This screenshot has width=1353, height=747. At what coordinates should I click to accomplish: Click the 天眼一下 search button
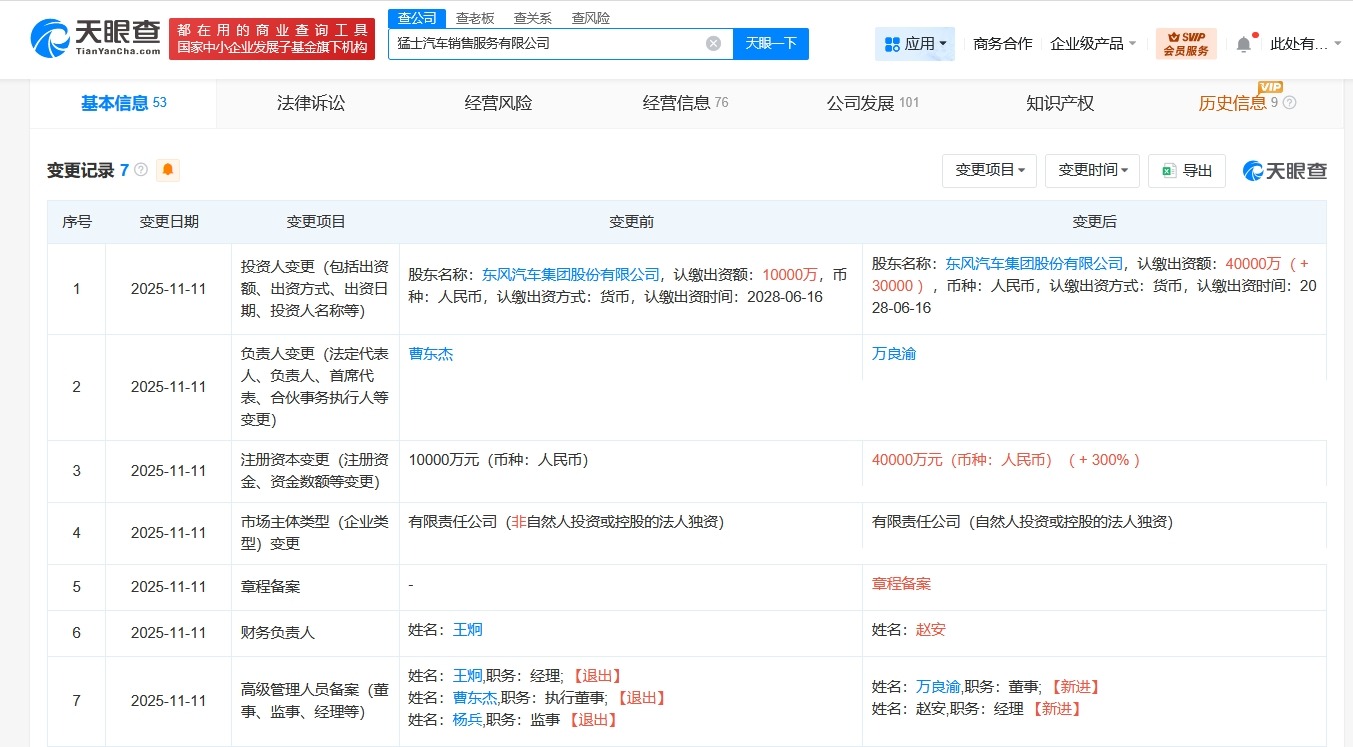coord(771,43)
